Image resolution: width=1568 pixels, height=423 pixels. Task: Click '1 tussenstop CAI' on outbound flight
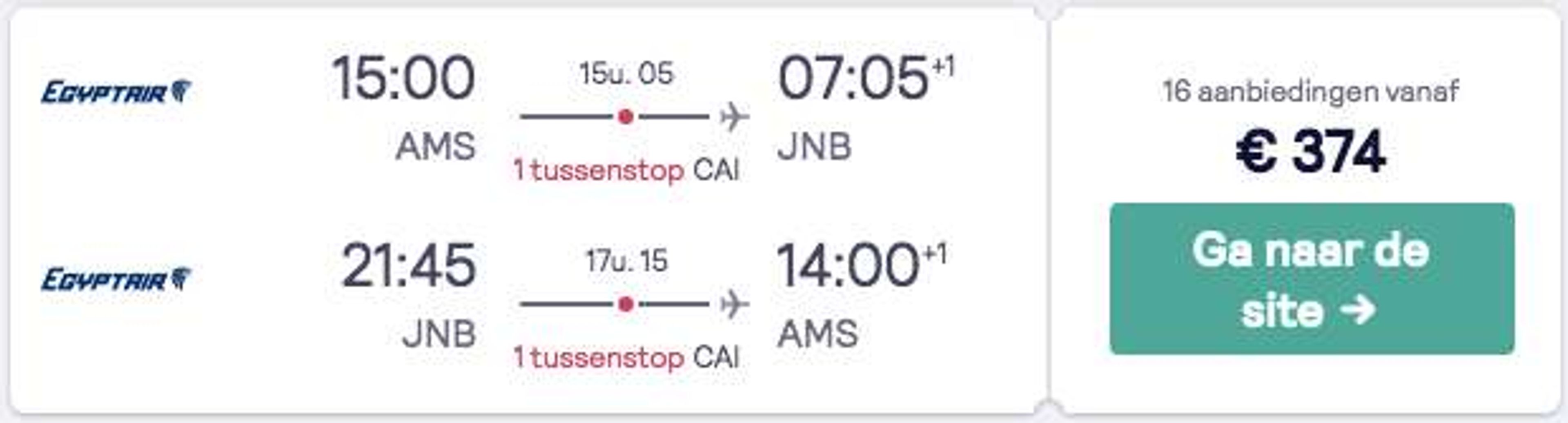tap(626, 170)
